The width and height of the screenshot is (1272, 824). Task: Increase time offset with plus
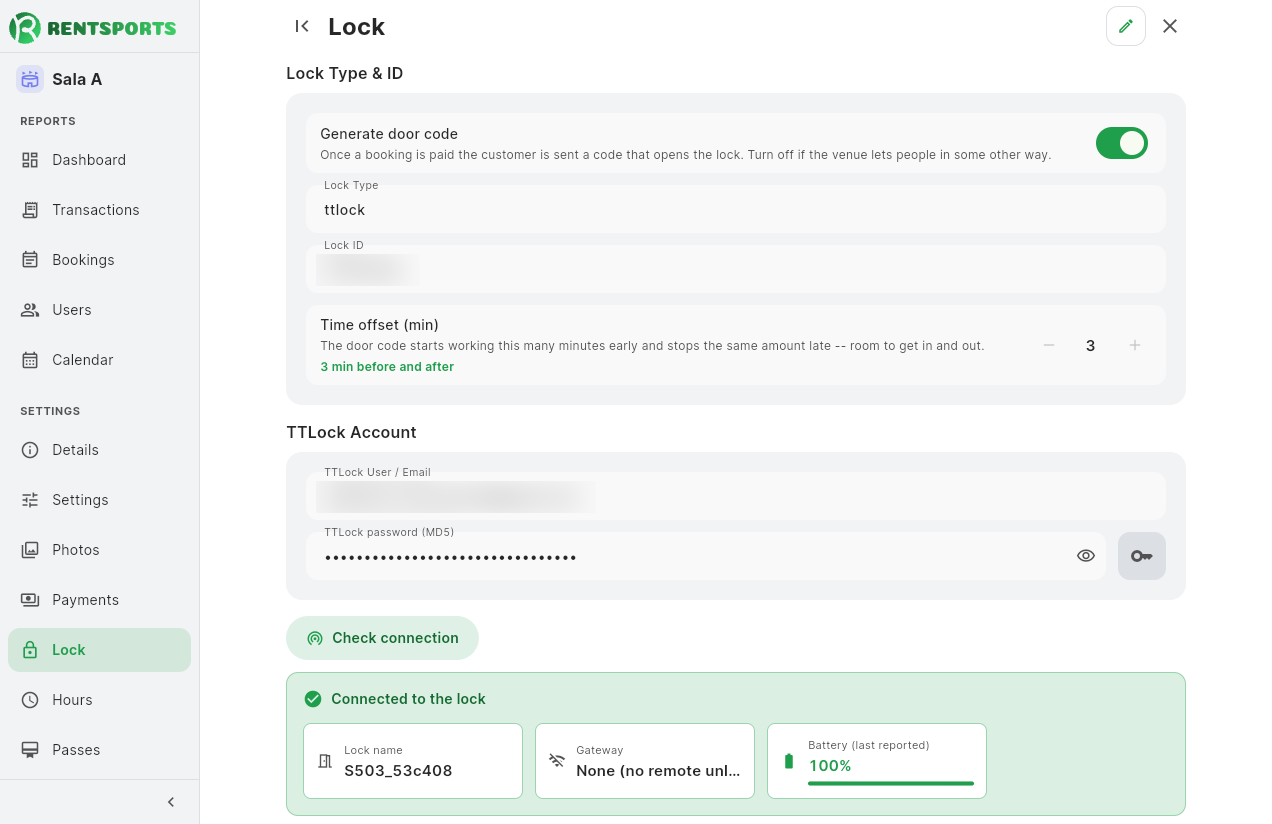point(1135,345)
